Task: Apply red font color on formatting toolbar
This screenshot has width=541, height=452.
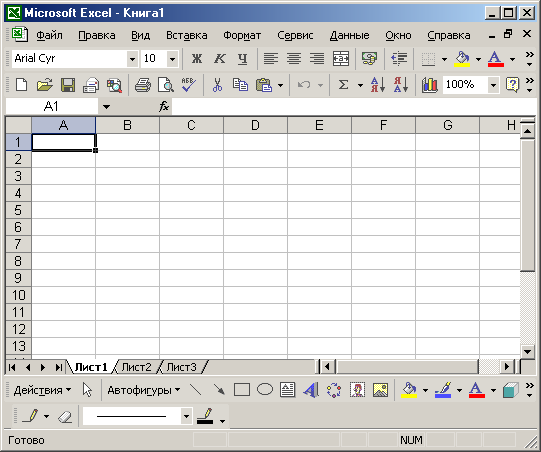Action: [496, 58]
